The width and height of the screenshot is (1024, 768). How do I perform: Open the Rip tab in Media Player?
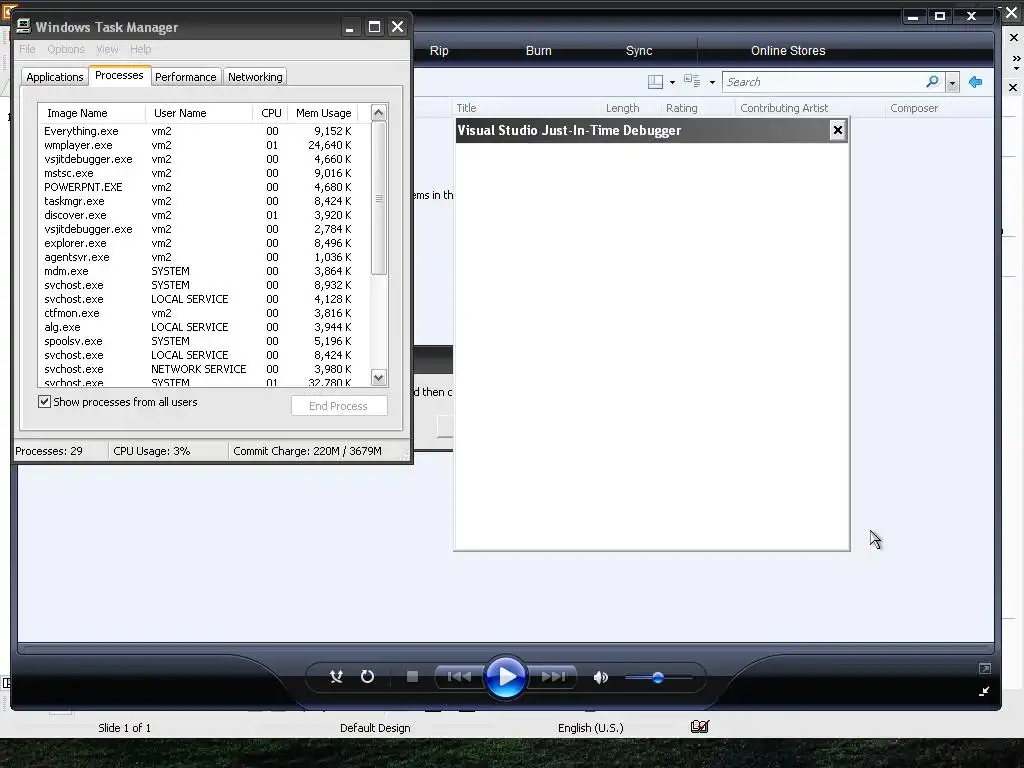tap(439, 50)
